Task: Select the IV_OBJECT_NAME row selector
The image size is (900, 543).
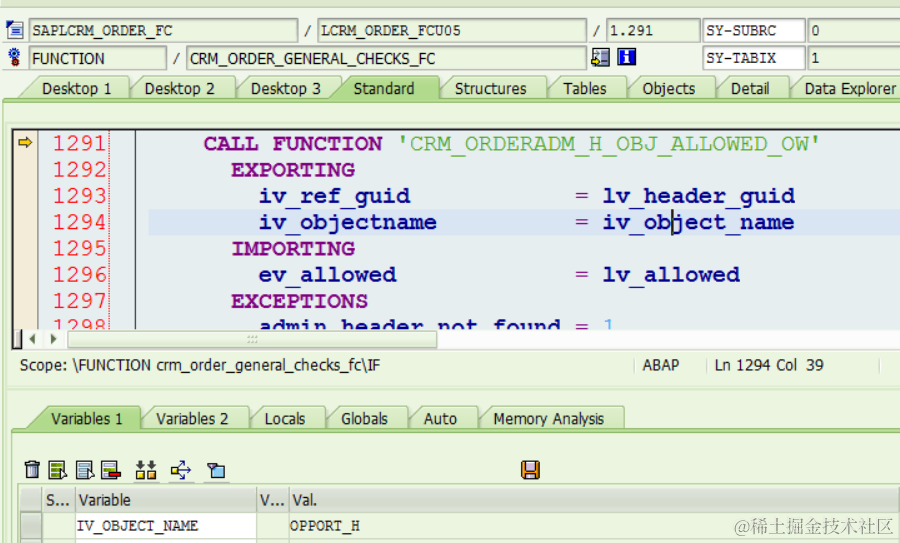Action: point(30,525)
